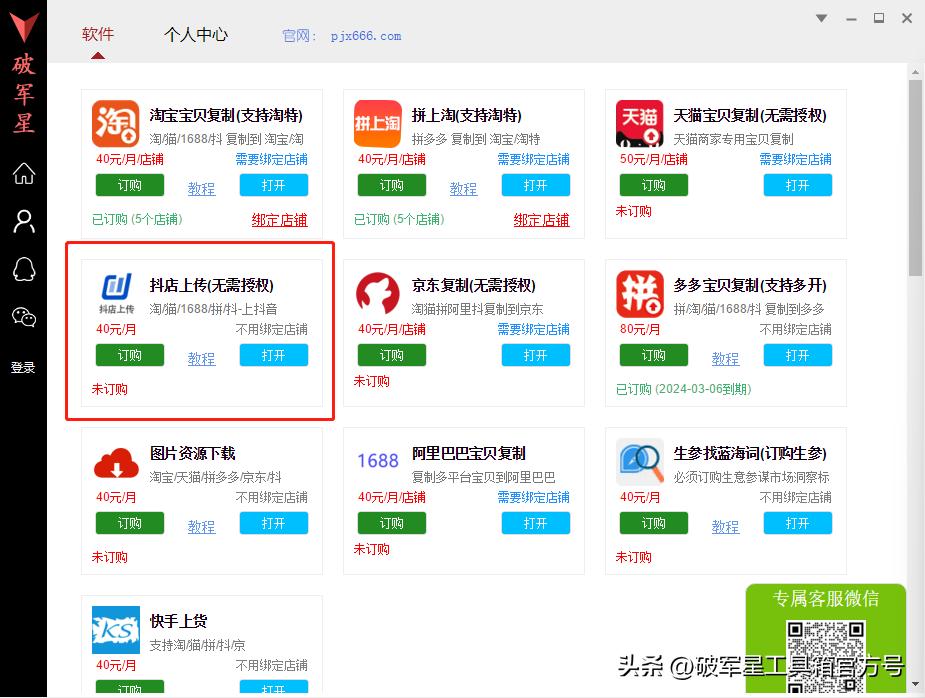Click the ks icon on 快手上货 card
The height and width of the screenshot is (698, 925).
[114, 630]
